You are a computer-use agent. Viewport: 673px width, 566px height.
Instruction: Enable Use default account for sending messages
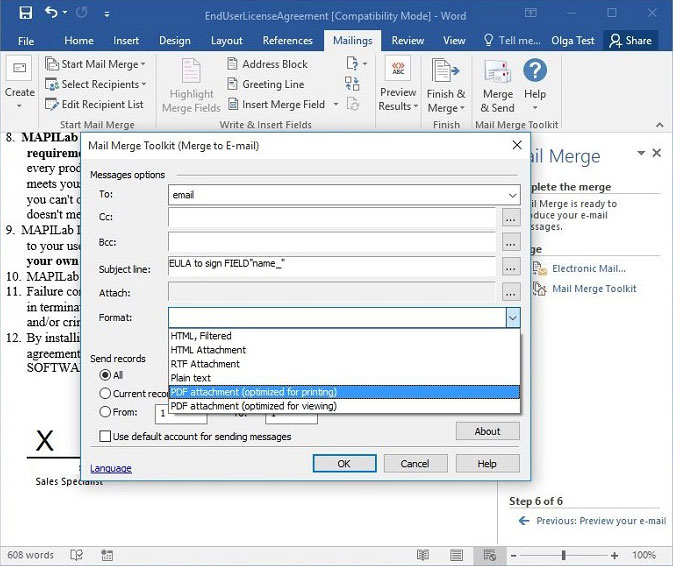tap(105, 436)
